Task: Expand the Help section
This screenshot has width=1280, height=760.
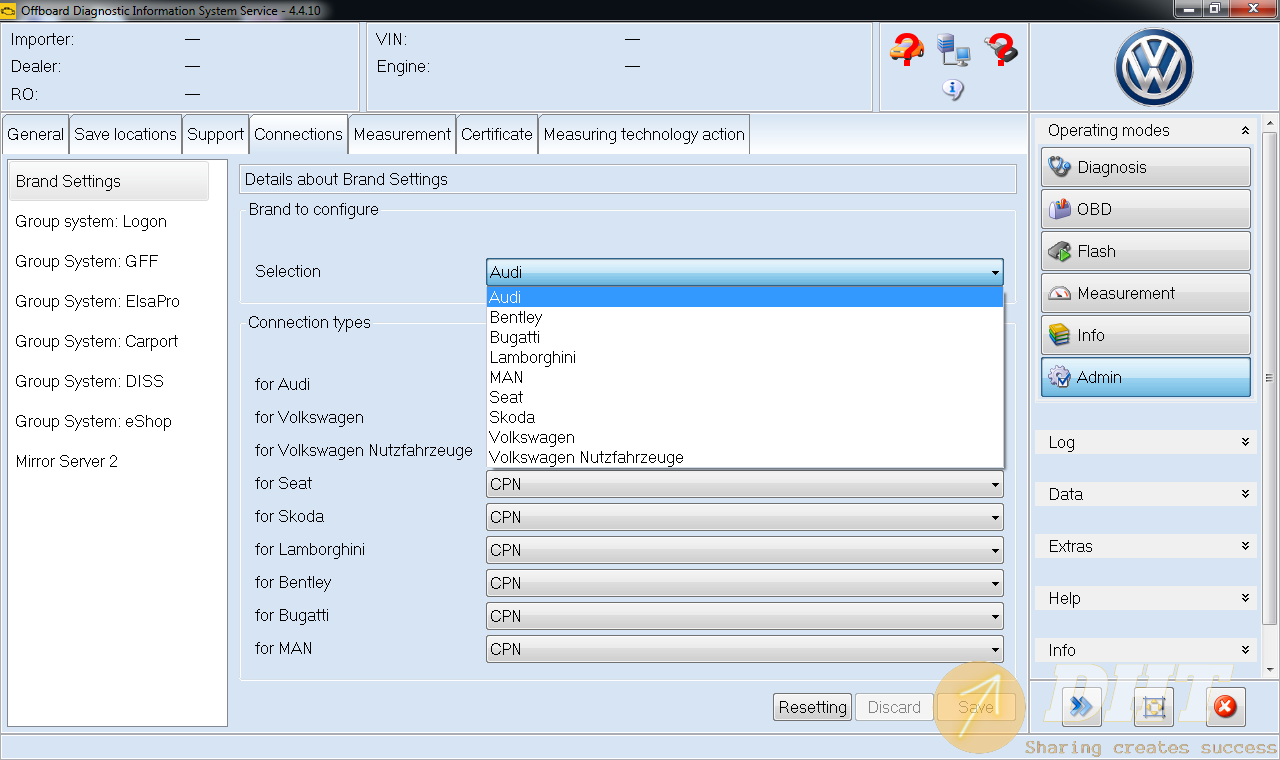Action: [x=1245, y=598]
